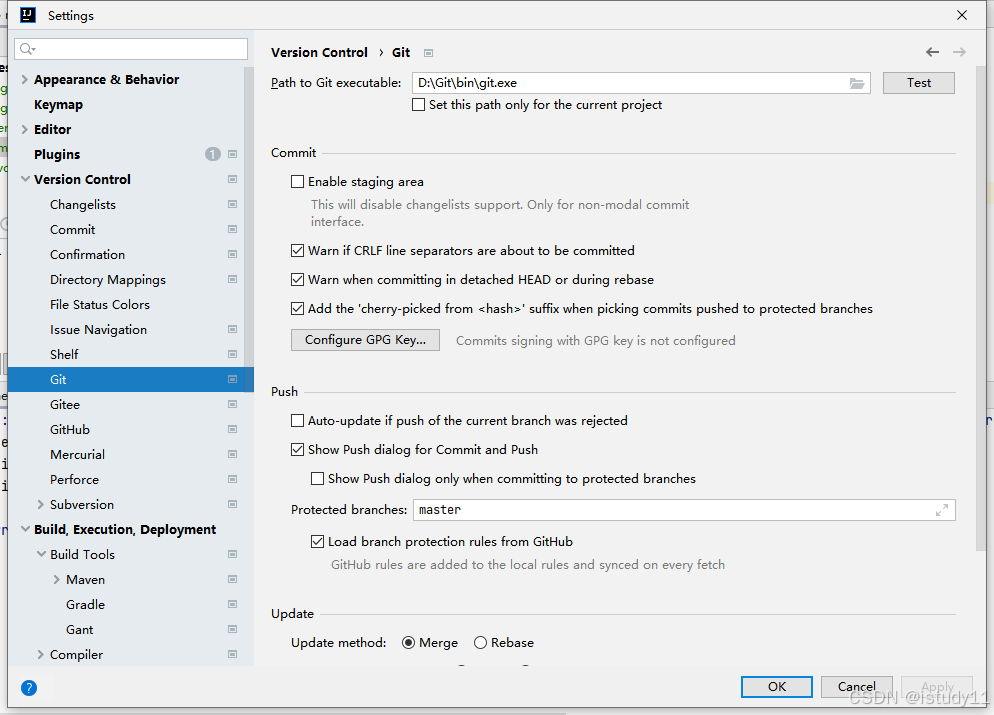Expand the Subversion node arrow
This screenshot has height=715, width=994.
click(x=41, y=505)
